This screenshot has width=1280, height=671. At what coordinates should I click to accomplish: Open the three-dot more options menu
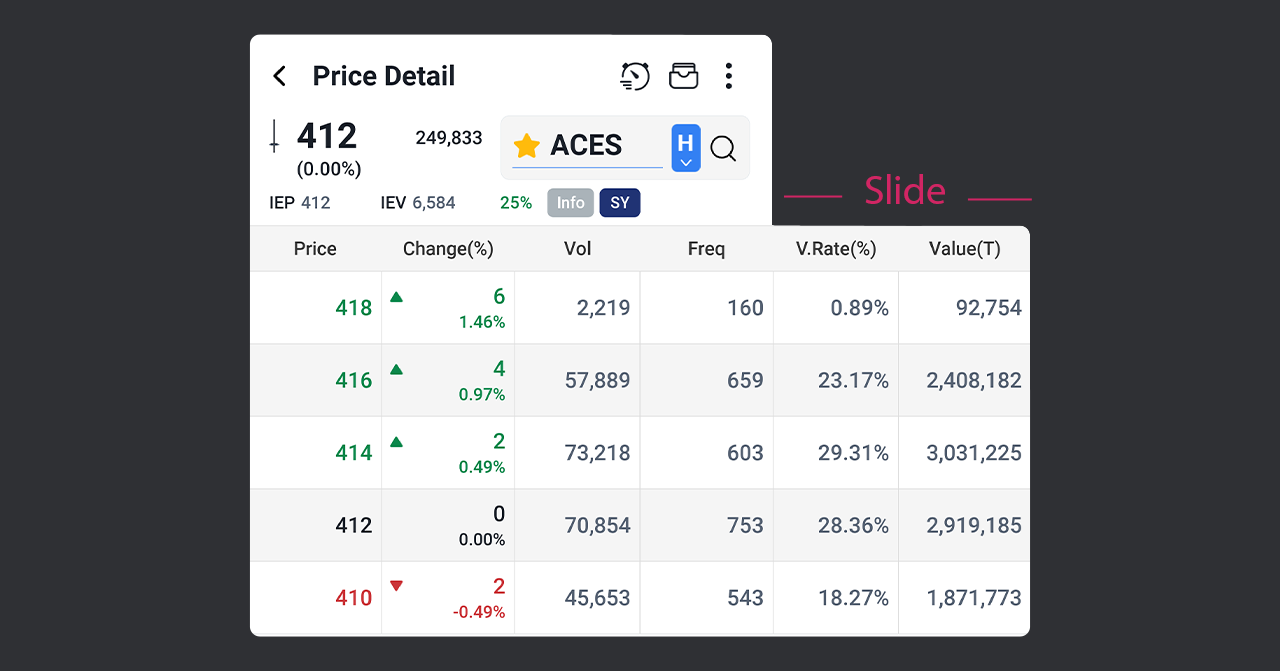click(729, 76)
